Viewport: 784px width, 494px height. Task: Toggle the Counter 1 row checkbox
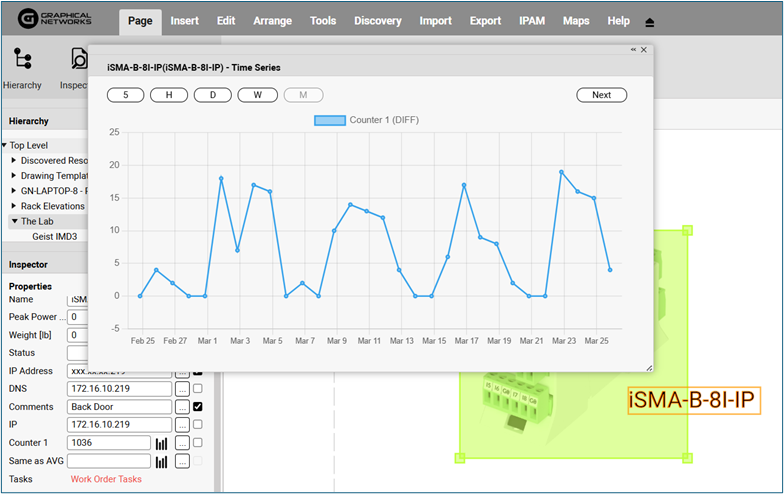198,442
